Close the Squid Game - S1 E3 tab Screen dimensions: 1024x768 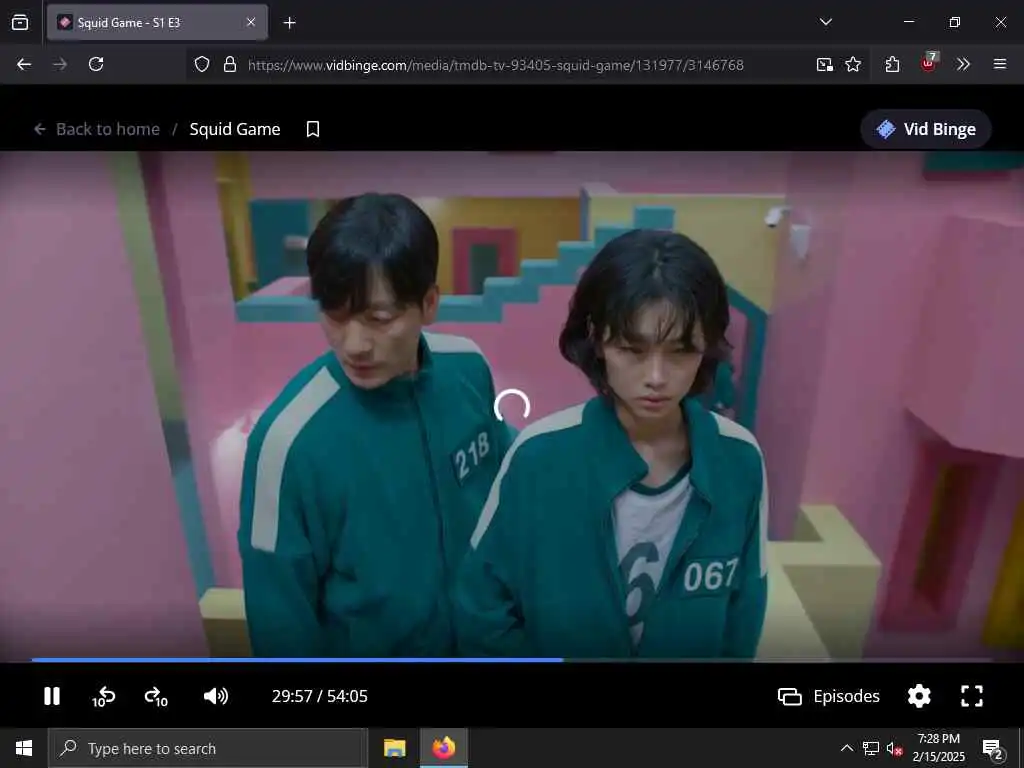(251, 22)
